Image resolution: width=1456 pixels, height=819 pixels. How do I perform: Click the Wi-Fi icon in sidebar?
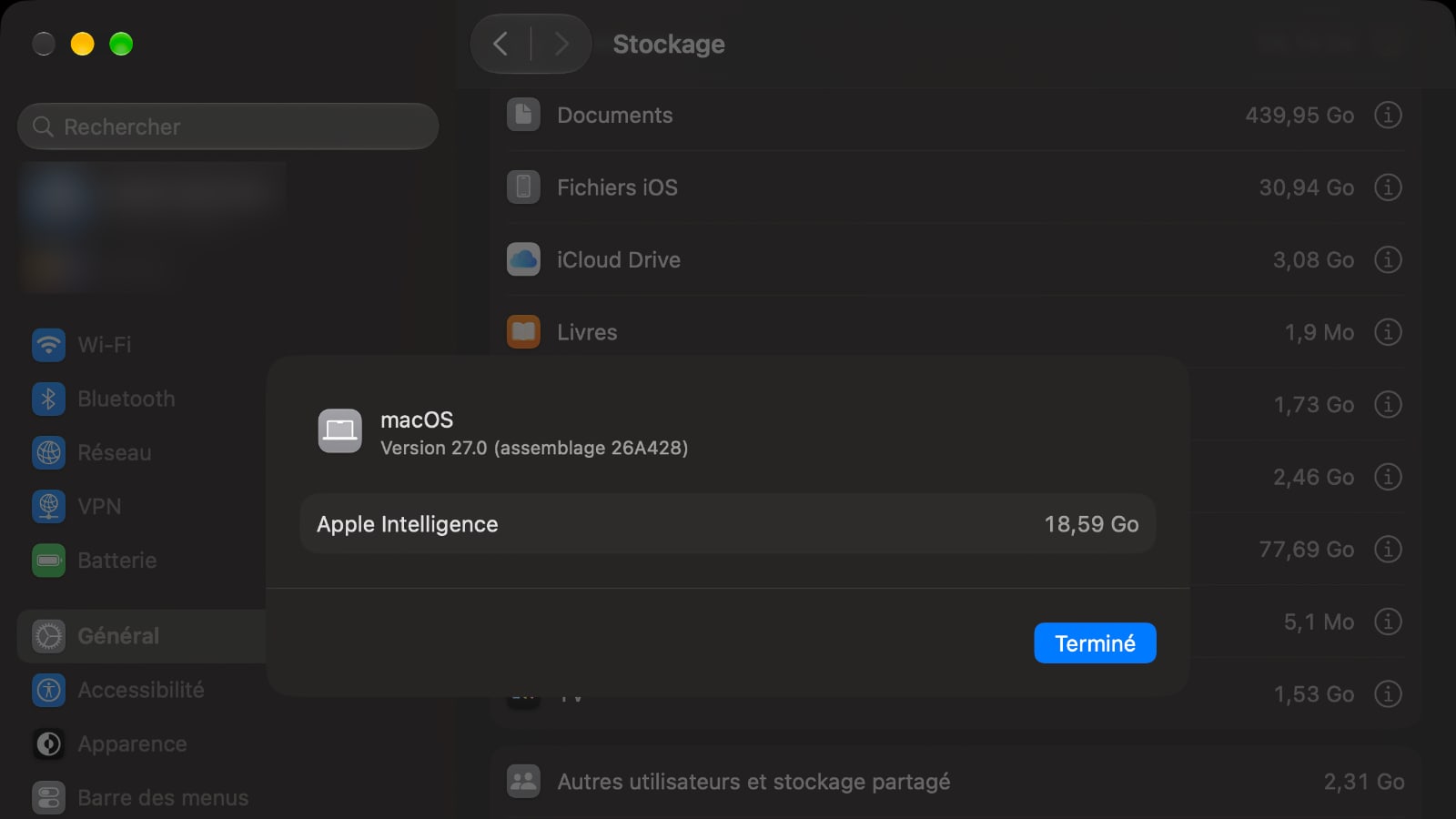coord(49,345)
